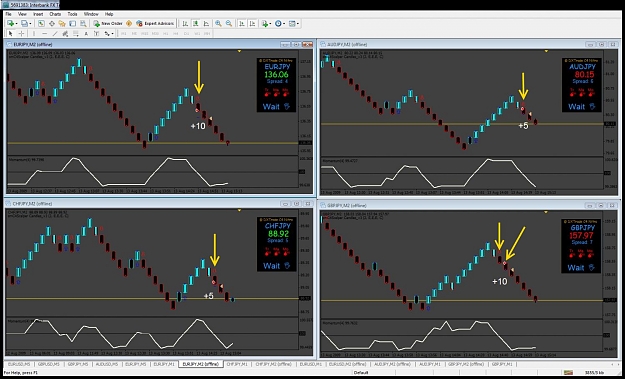Toggle chart auto scroll
625x379 pixels.
242,24
